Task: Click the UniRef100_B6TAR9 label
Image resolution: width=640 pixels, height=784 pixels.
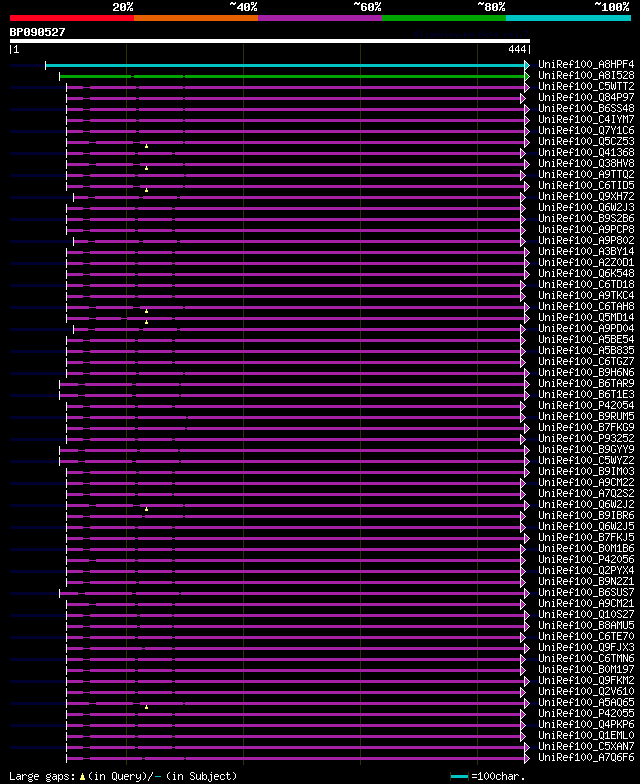Action: tap(586, 384)
